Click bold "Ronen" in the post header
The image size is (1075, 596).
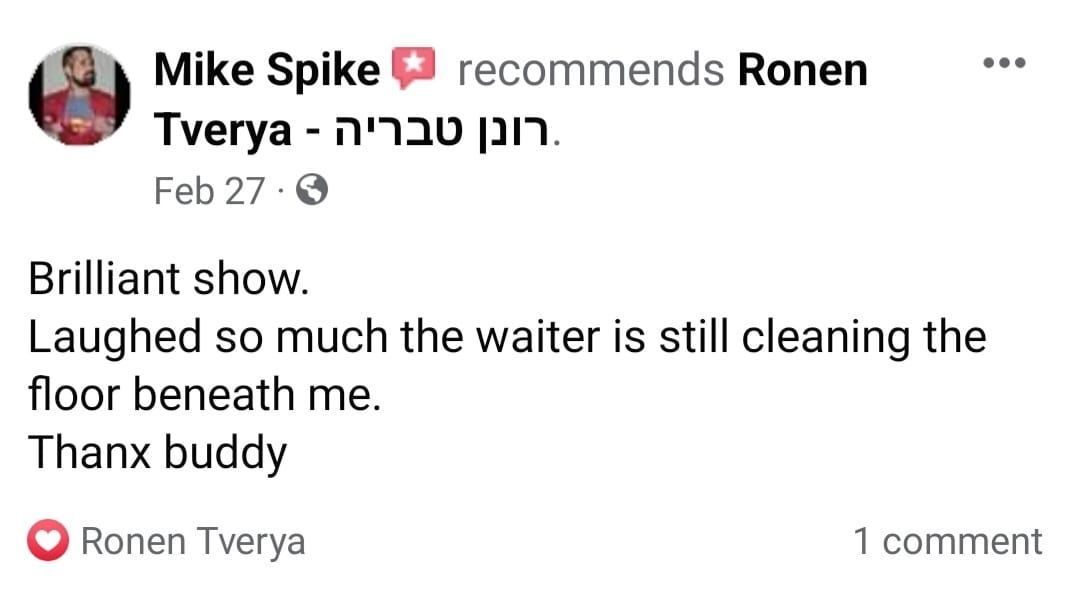[x=802, y=71]
